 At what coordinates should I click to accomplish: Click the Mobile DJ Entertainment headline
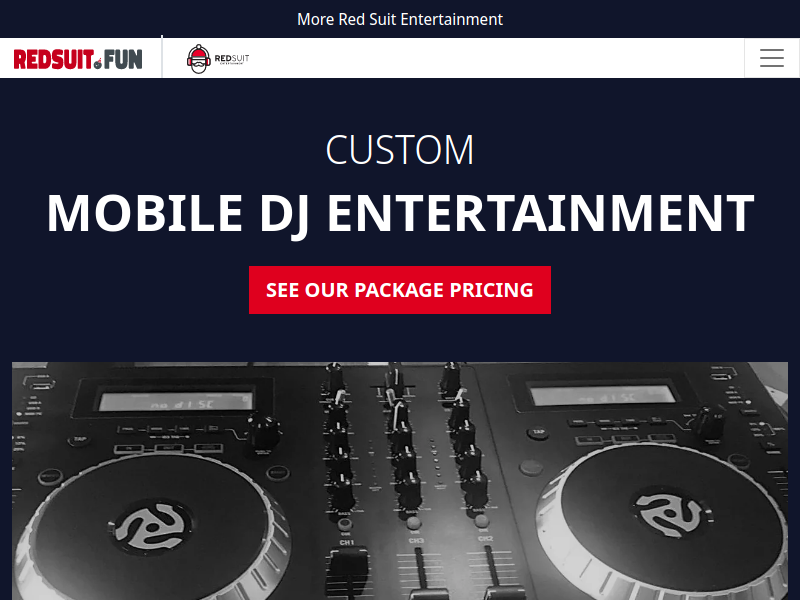pos(400,213)
